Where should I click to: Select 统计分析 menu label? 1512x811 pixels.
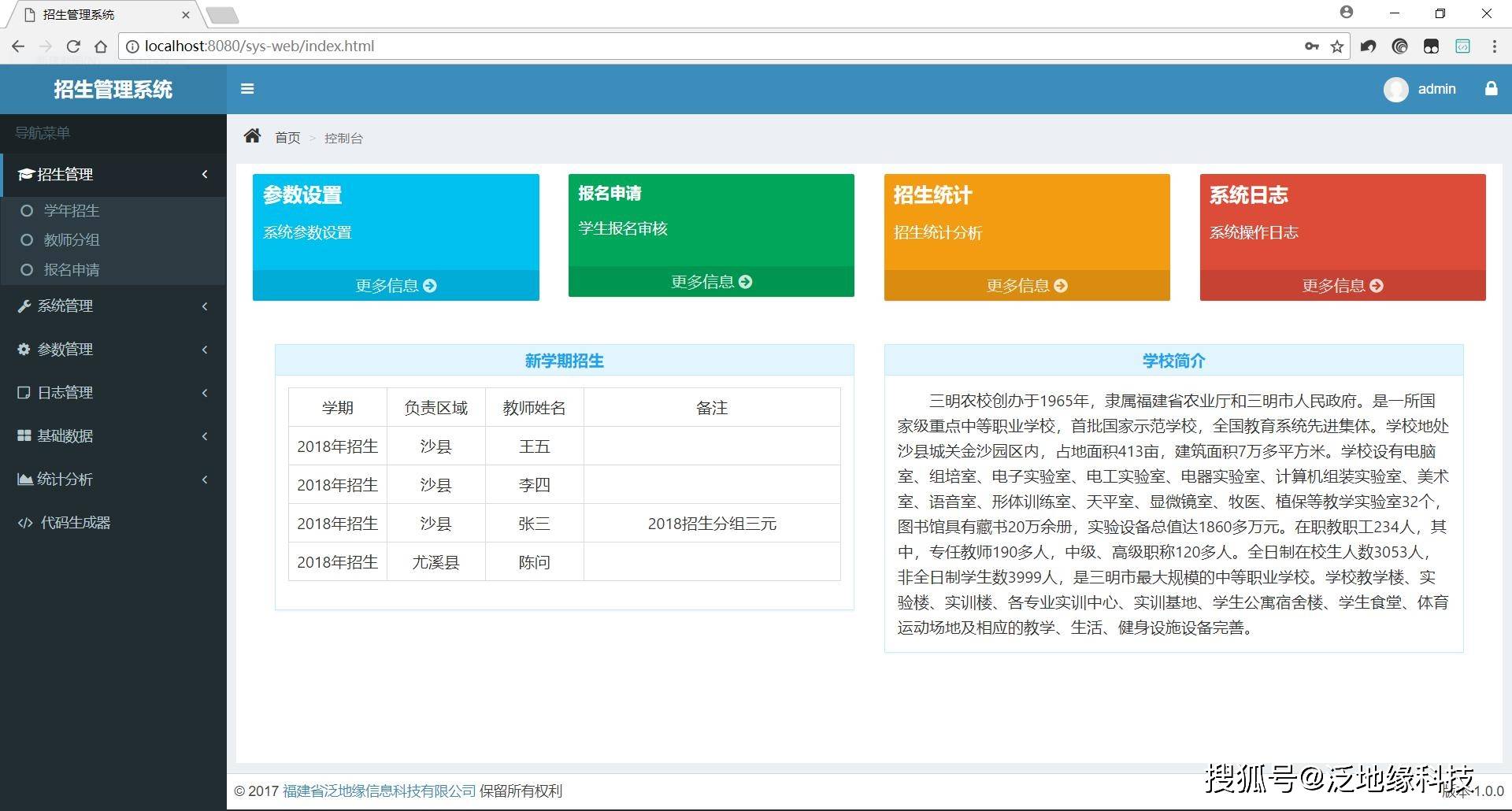[x=65, y=479]
